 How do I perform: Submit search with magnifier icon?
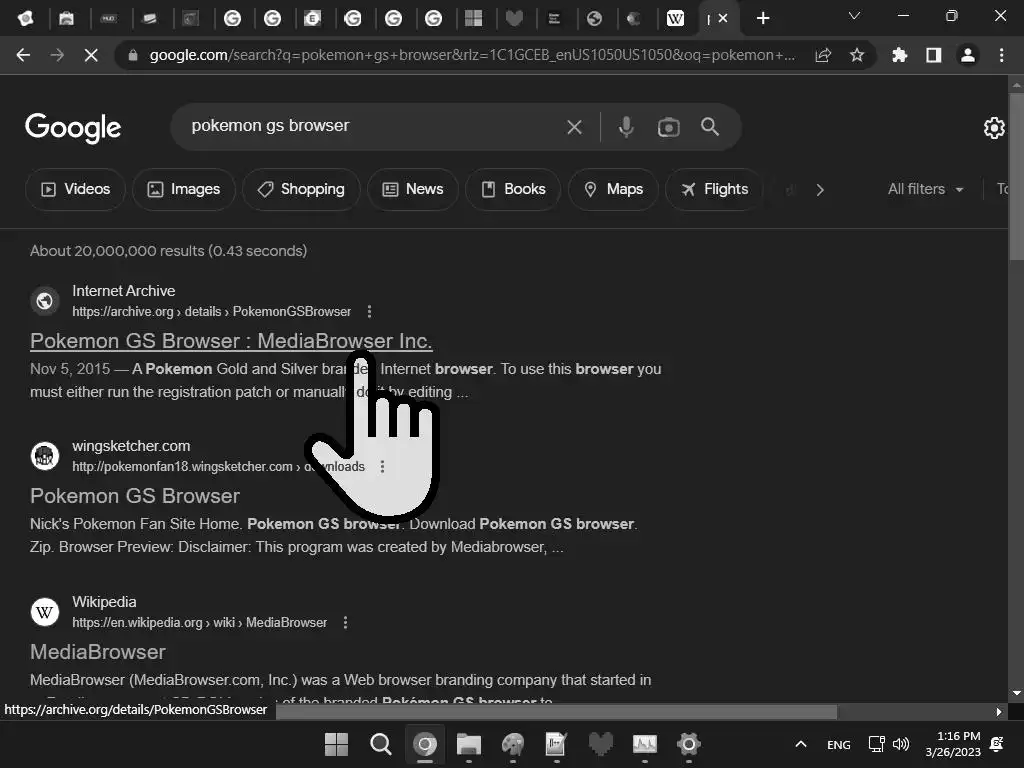point(710,127)
